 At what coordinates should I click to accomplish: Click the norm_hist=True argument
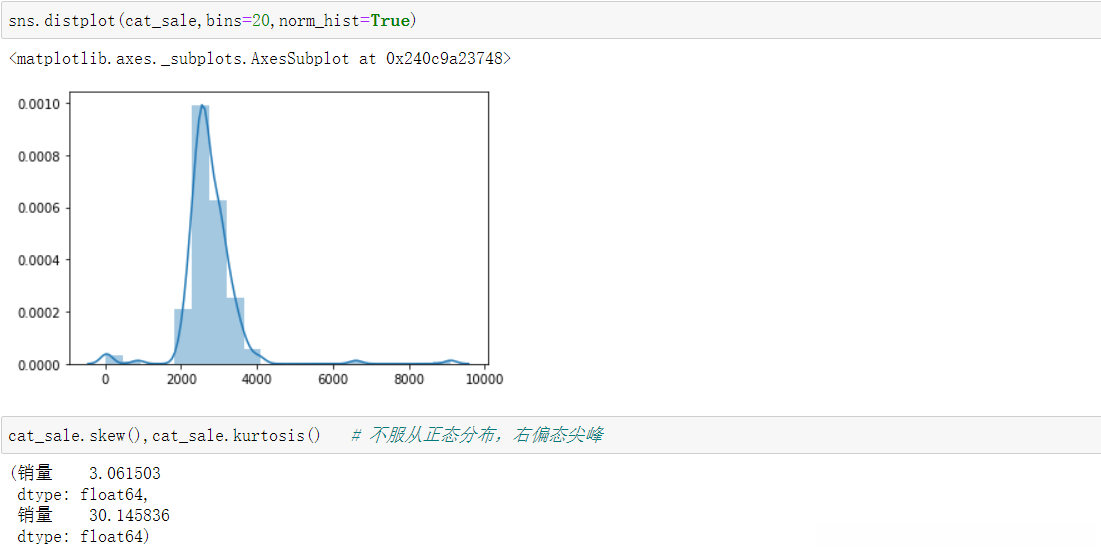pyautogui.click(x=344, y=21)
